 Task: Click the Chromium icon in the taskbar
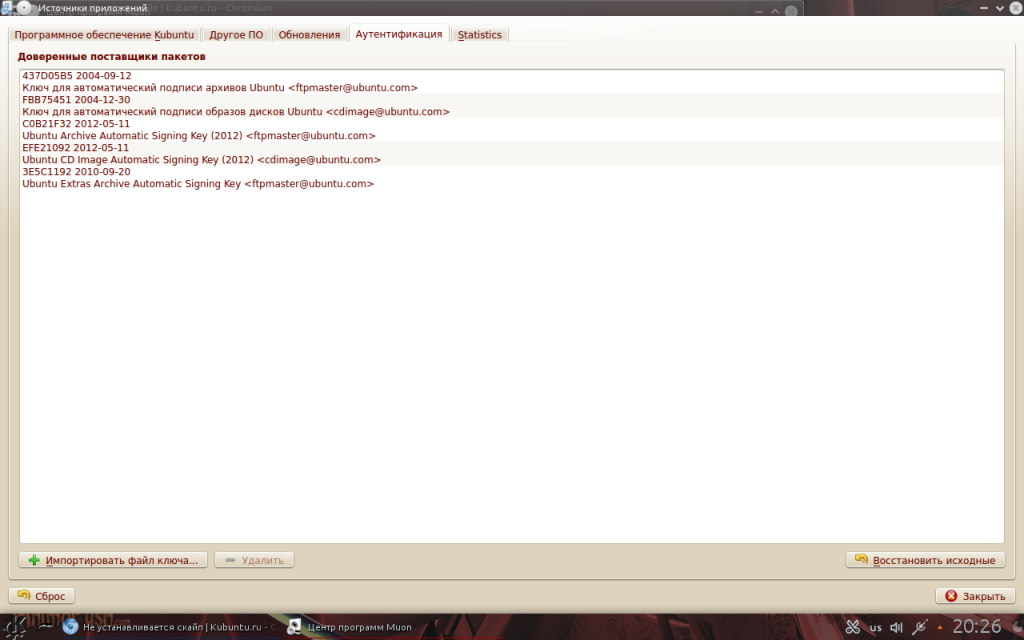click(x=71, y=627)
